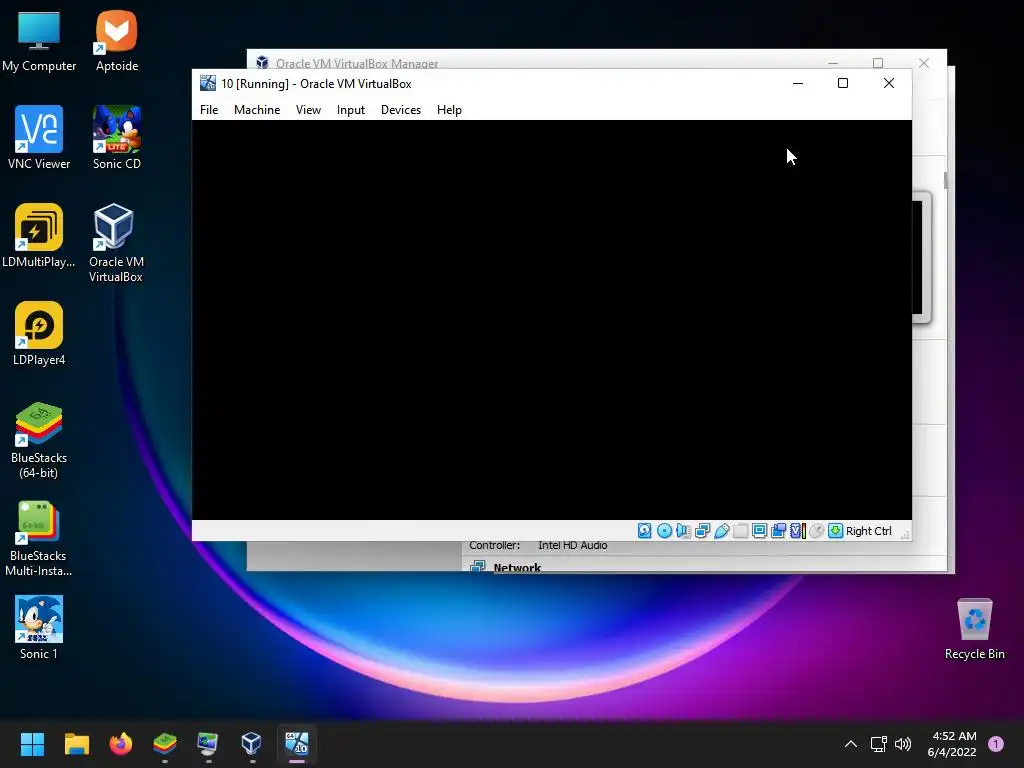Click the recording status icon
1024x768 pixels.
[778, 531]
